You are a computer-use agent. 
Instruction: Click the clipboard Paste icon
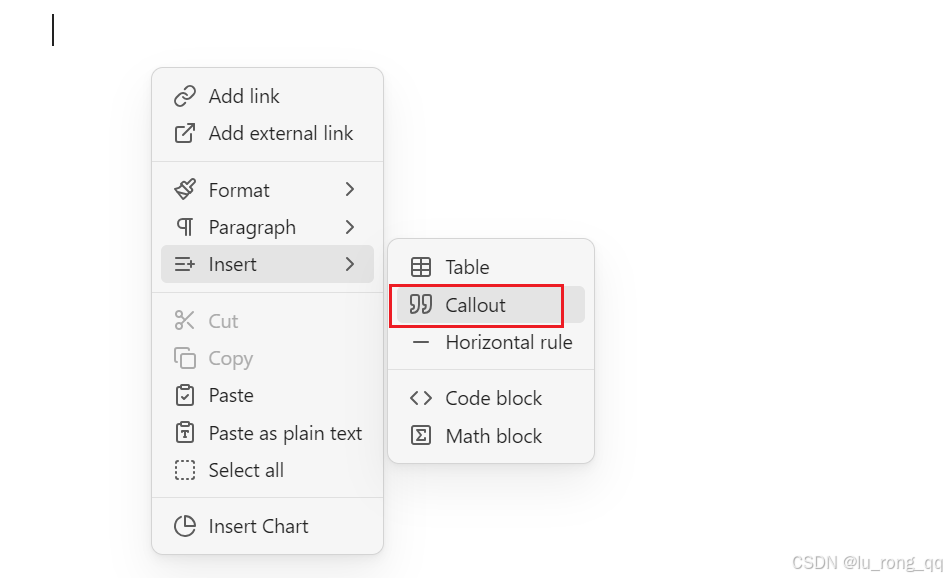click(x=185, y=396)
